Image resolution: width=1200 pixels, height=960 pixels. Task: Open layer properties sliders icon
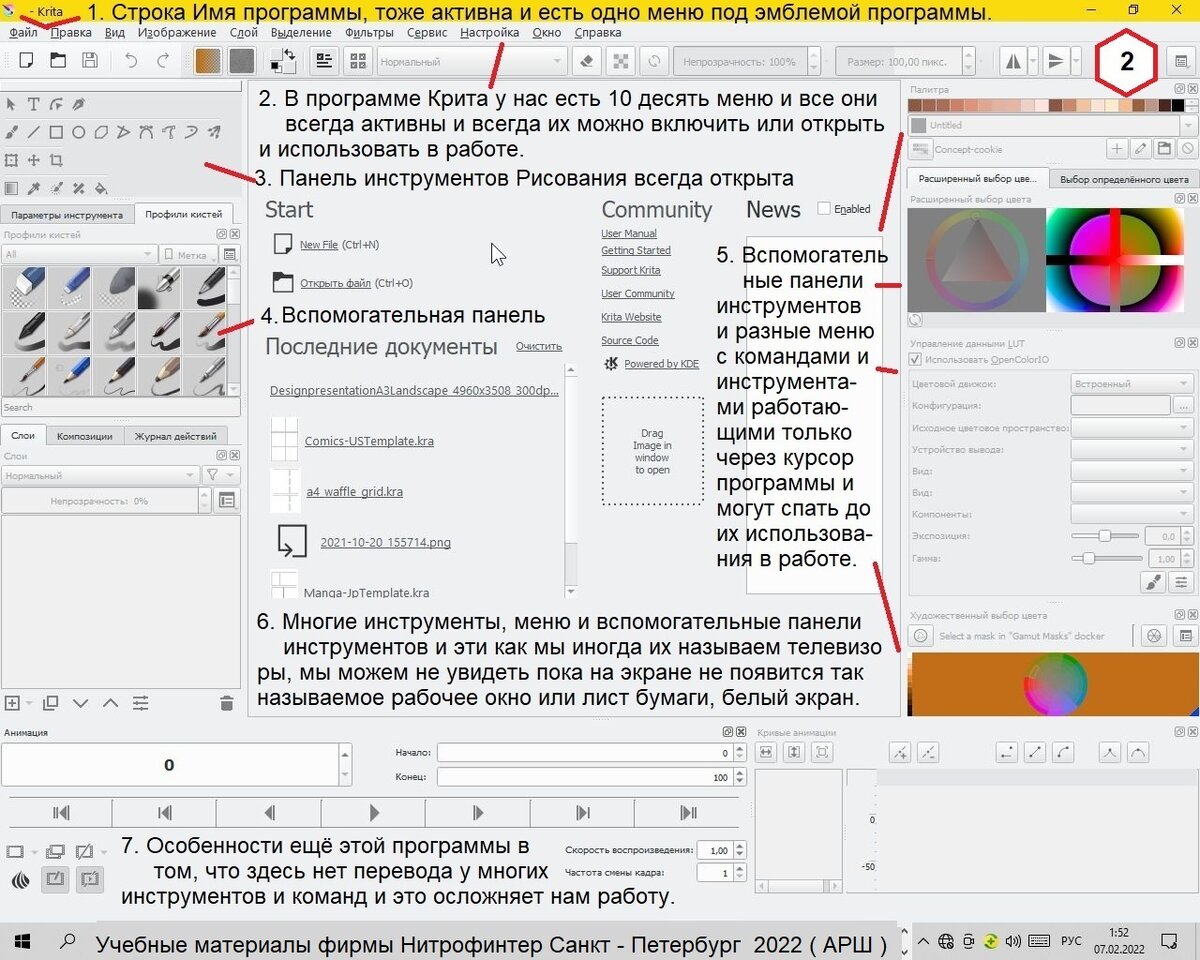139,704
